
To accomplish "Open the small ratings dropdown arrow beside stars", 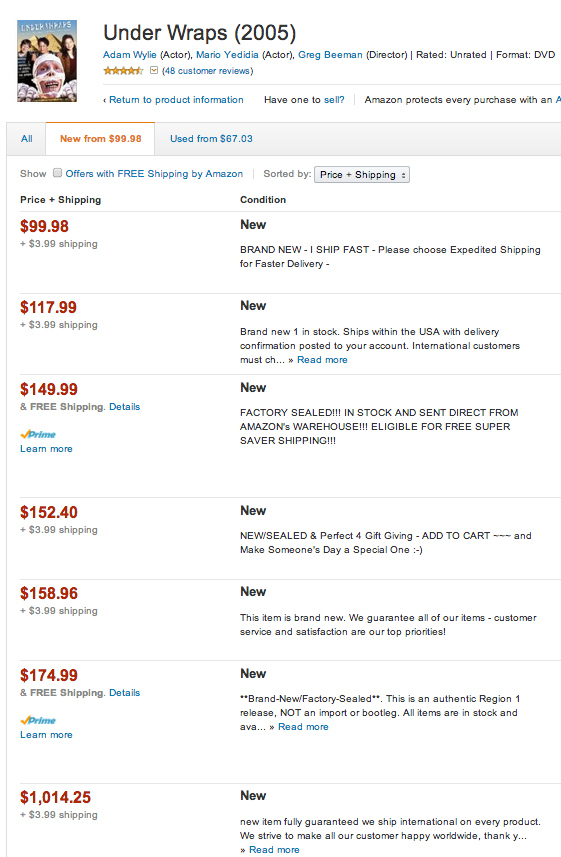I will point(154,71).
